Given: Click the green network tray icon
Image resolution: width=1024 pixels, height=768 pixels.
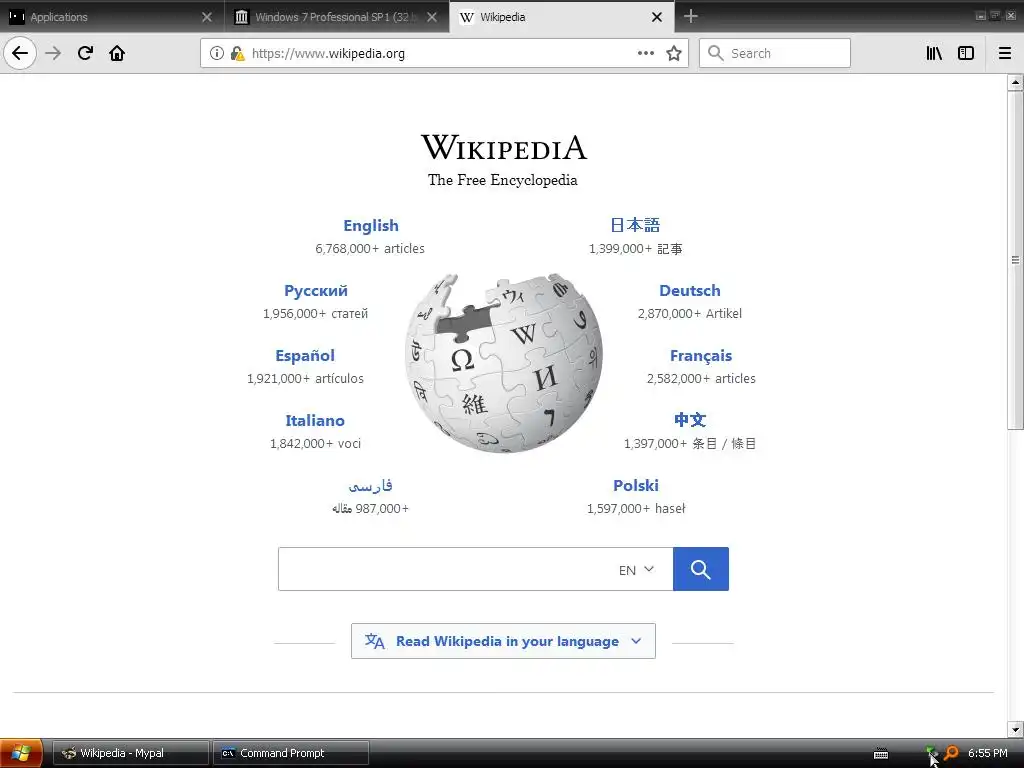Looking at the screenshot, I should (931, 752).
